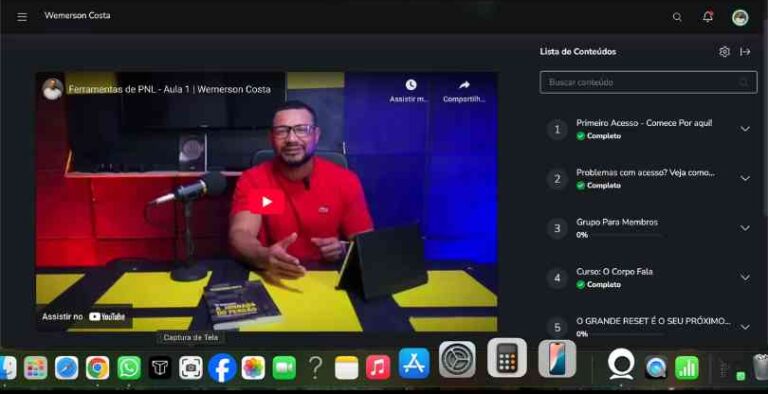Open the notifications bell icon
The width and height of the screenshot is (768, 394).
point(708,17)
